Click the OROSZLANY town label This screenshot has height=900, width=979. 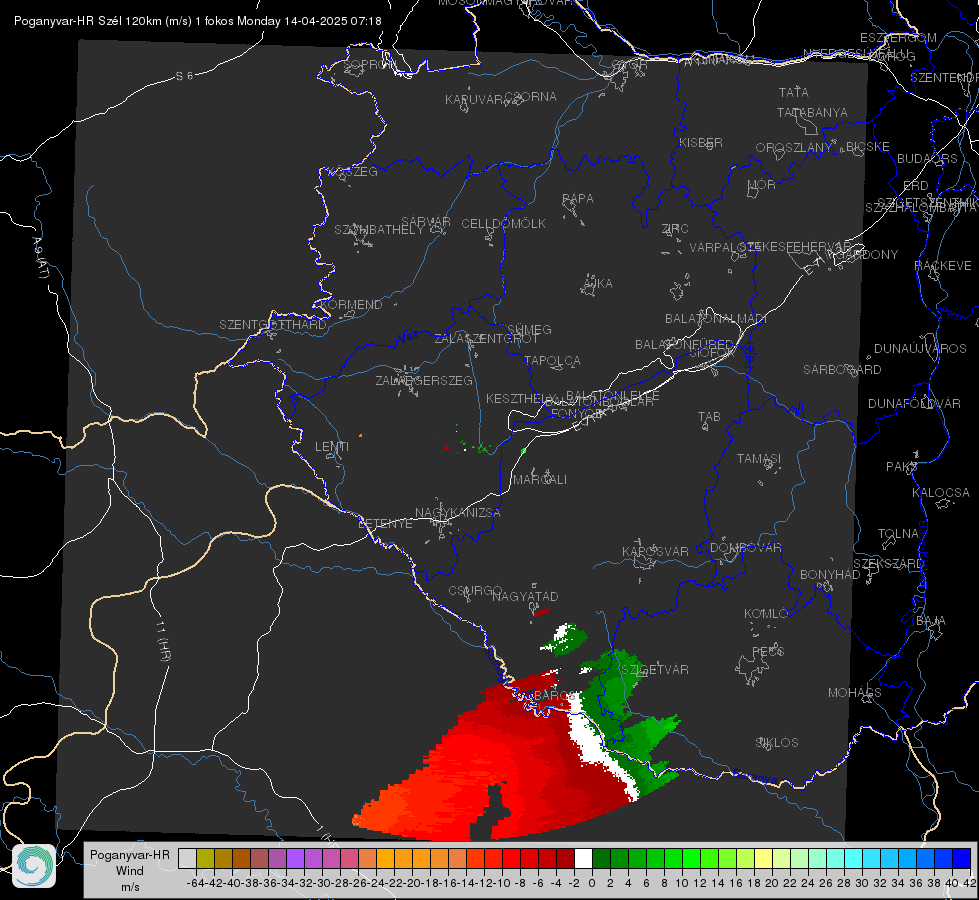tap(794, 148)
